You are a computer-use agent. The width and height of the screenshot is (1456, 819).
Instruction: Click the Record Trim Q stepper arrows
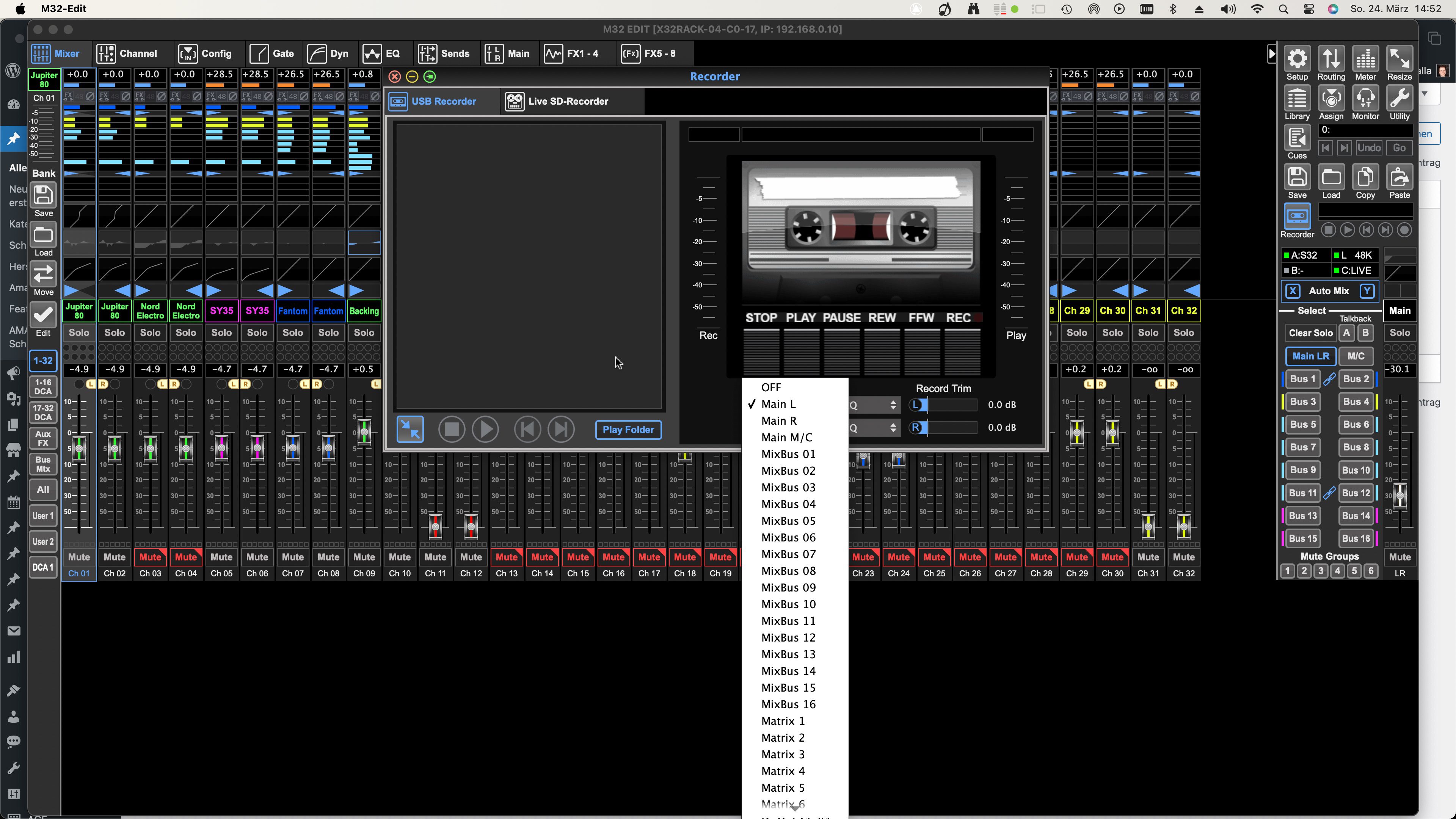click(893, 405)
